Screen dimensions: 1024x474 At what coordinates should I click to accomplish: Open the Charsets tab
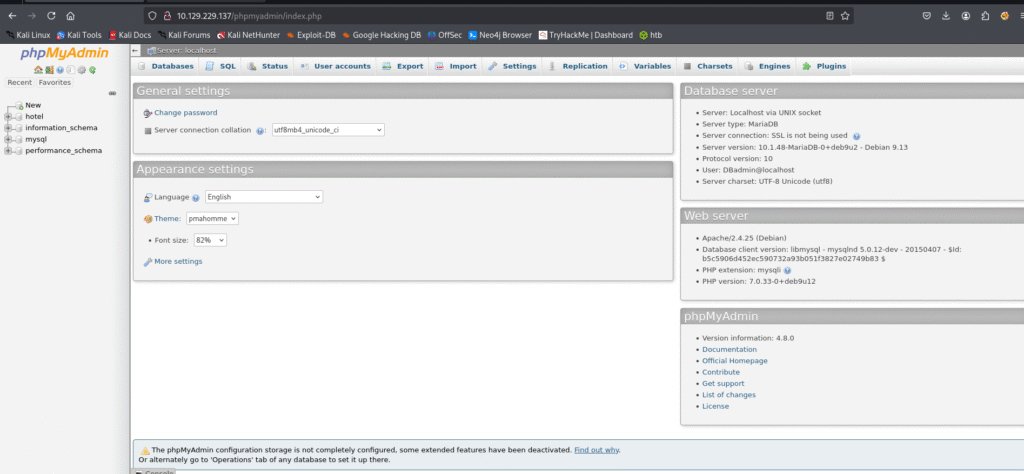[709, 66]
